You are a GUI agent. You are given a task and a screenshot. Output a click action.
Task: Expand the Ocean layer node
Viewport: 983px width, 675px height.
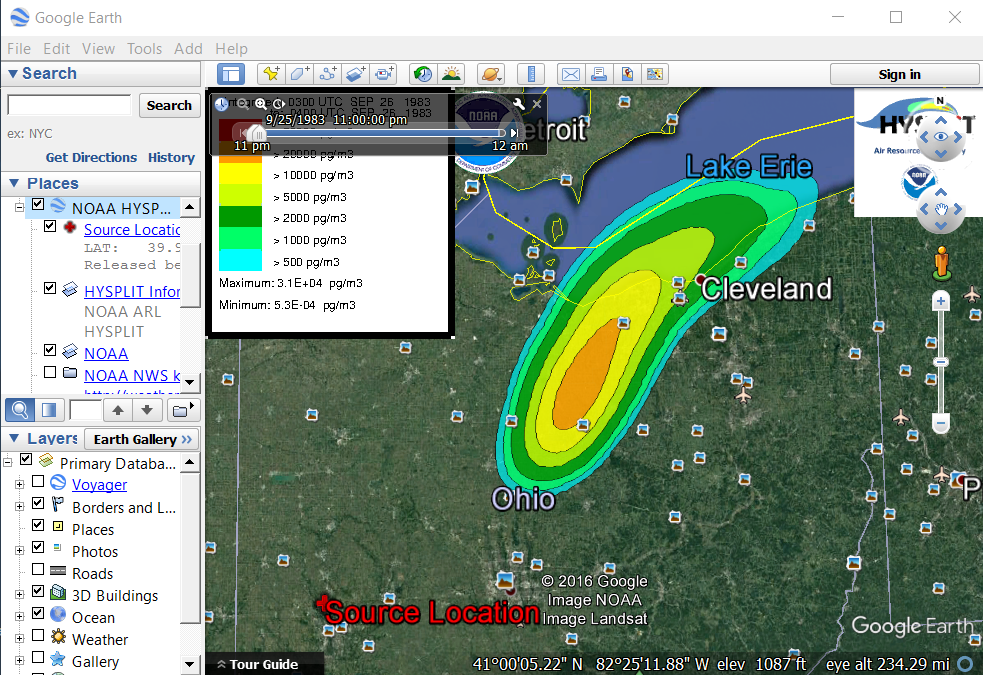pos(19,616)
